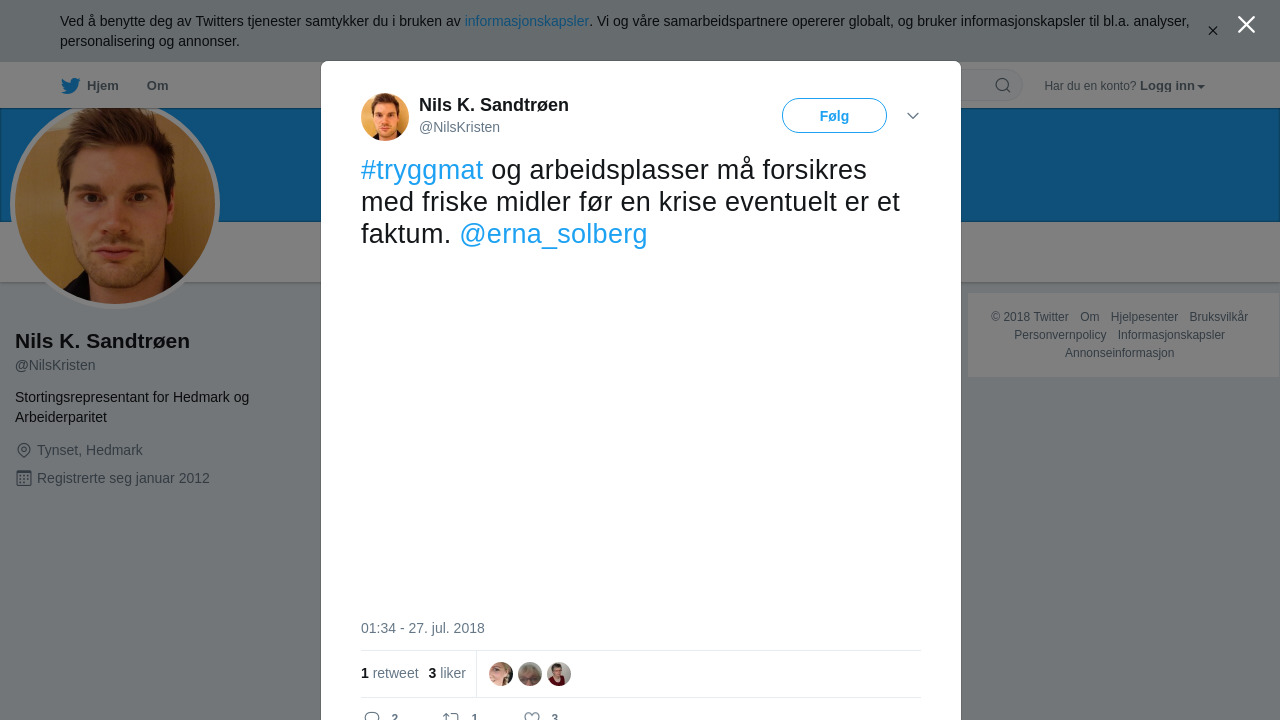The image size is (1280, 720).
Task: Close the tweet overlay with large X
Action: pyautogui.click(x=1246, y=24)
